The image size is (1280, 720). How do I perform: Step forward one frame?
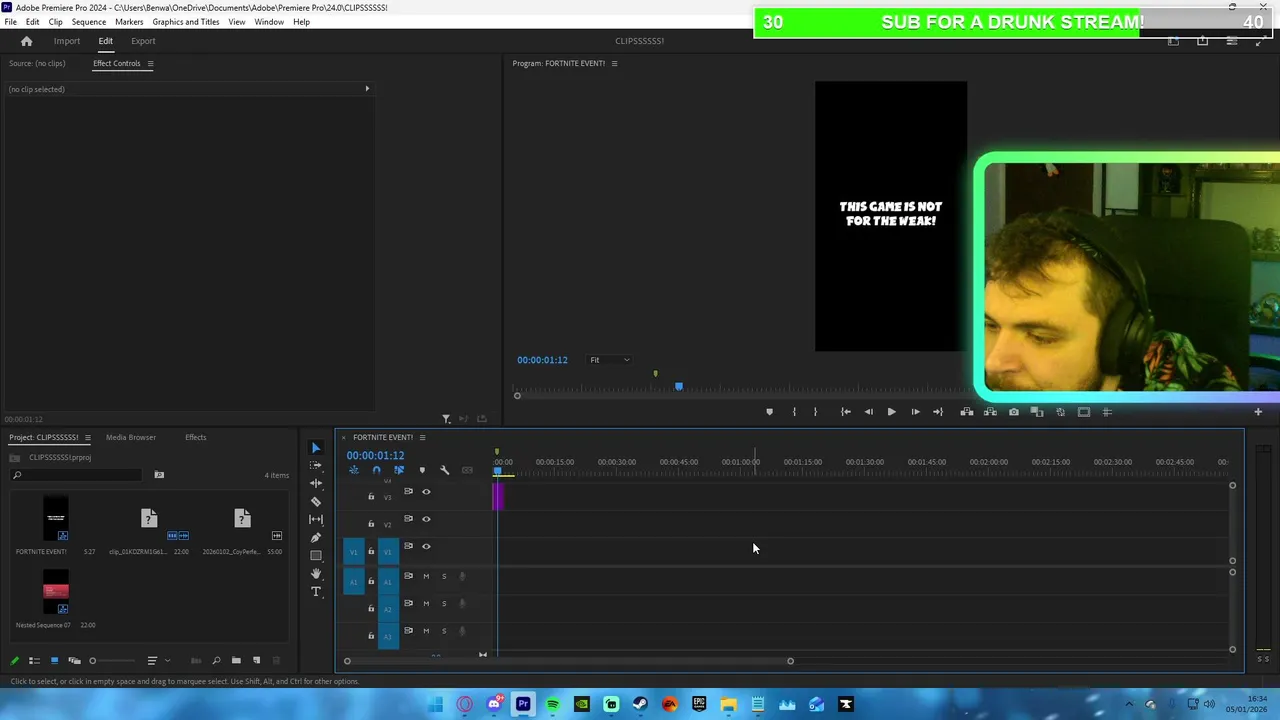(915, 412)
